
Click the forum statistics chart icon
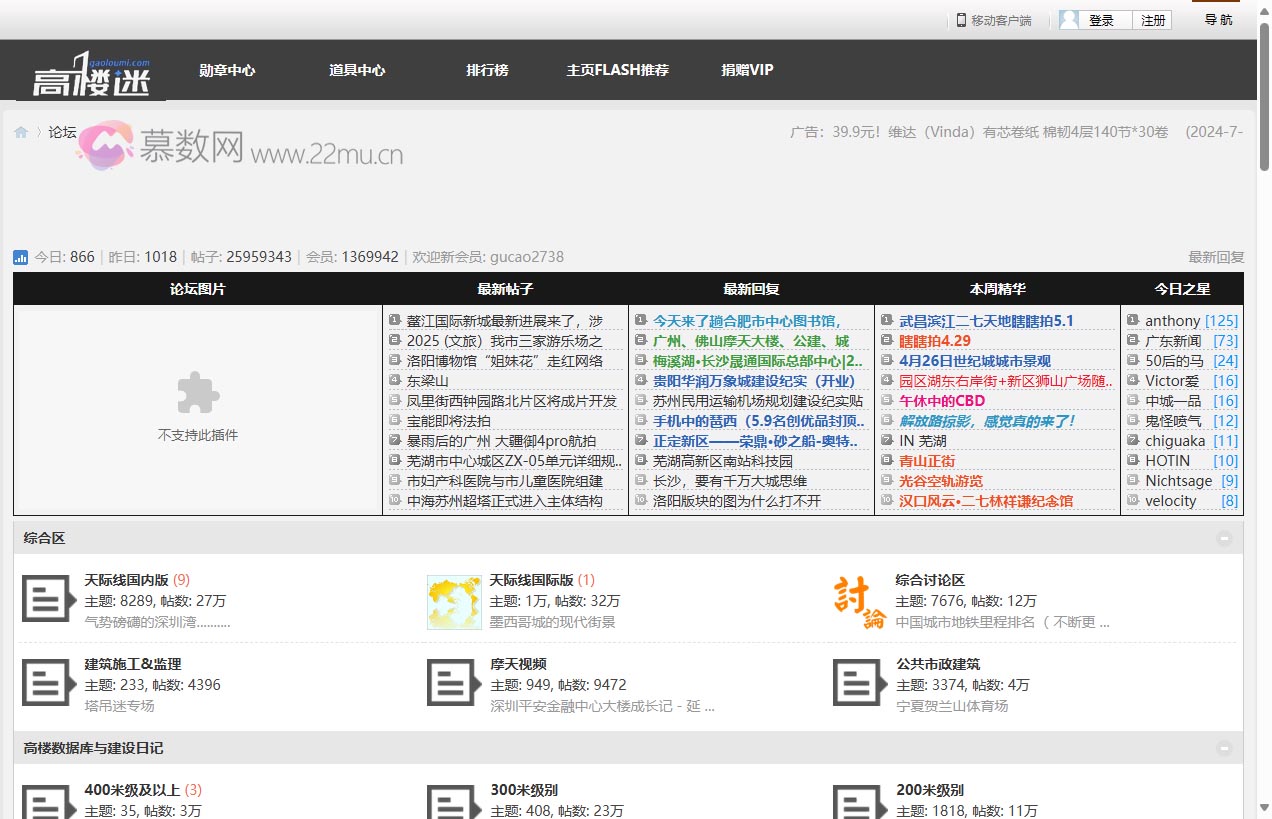21,257
